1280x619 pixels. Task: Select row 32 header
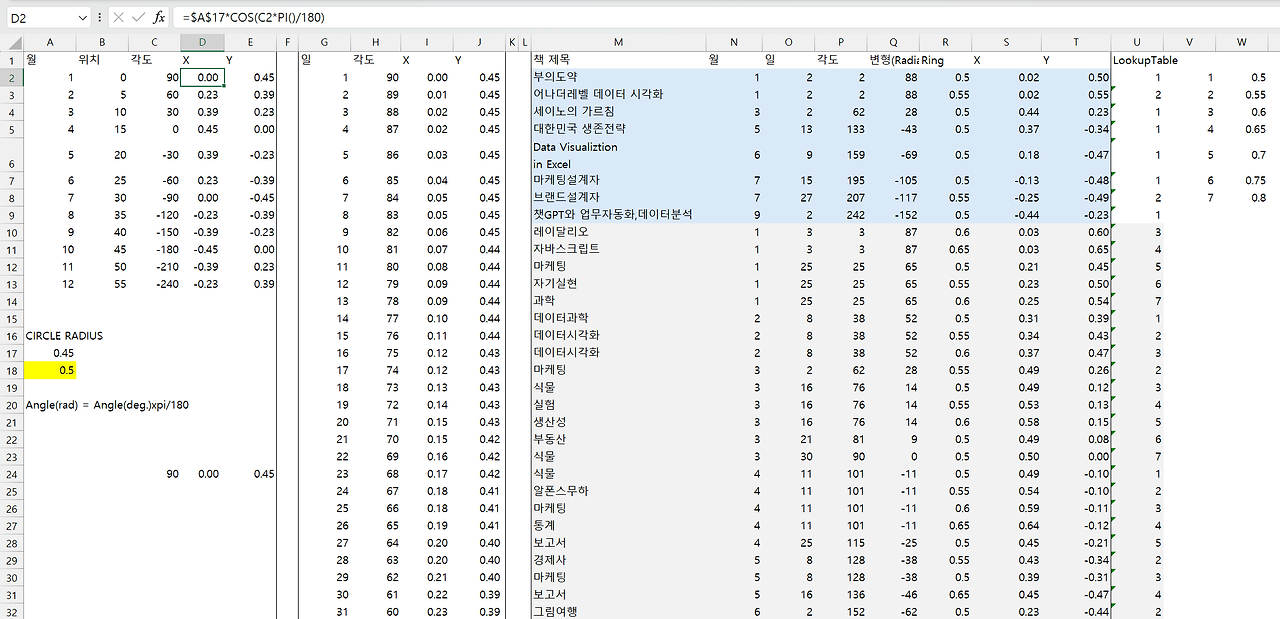pyautogui.click(x=12, y=611)
